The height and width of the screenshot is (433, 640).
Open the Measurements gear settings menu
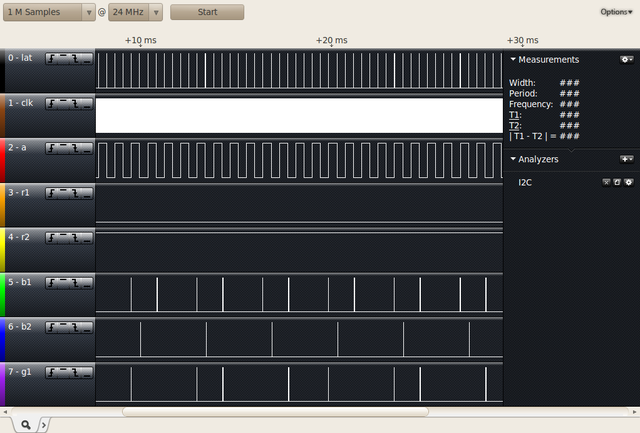pyautogui.click(x=627, y=60)
